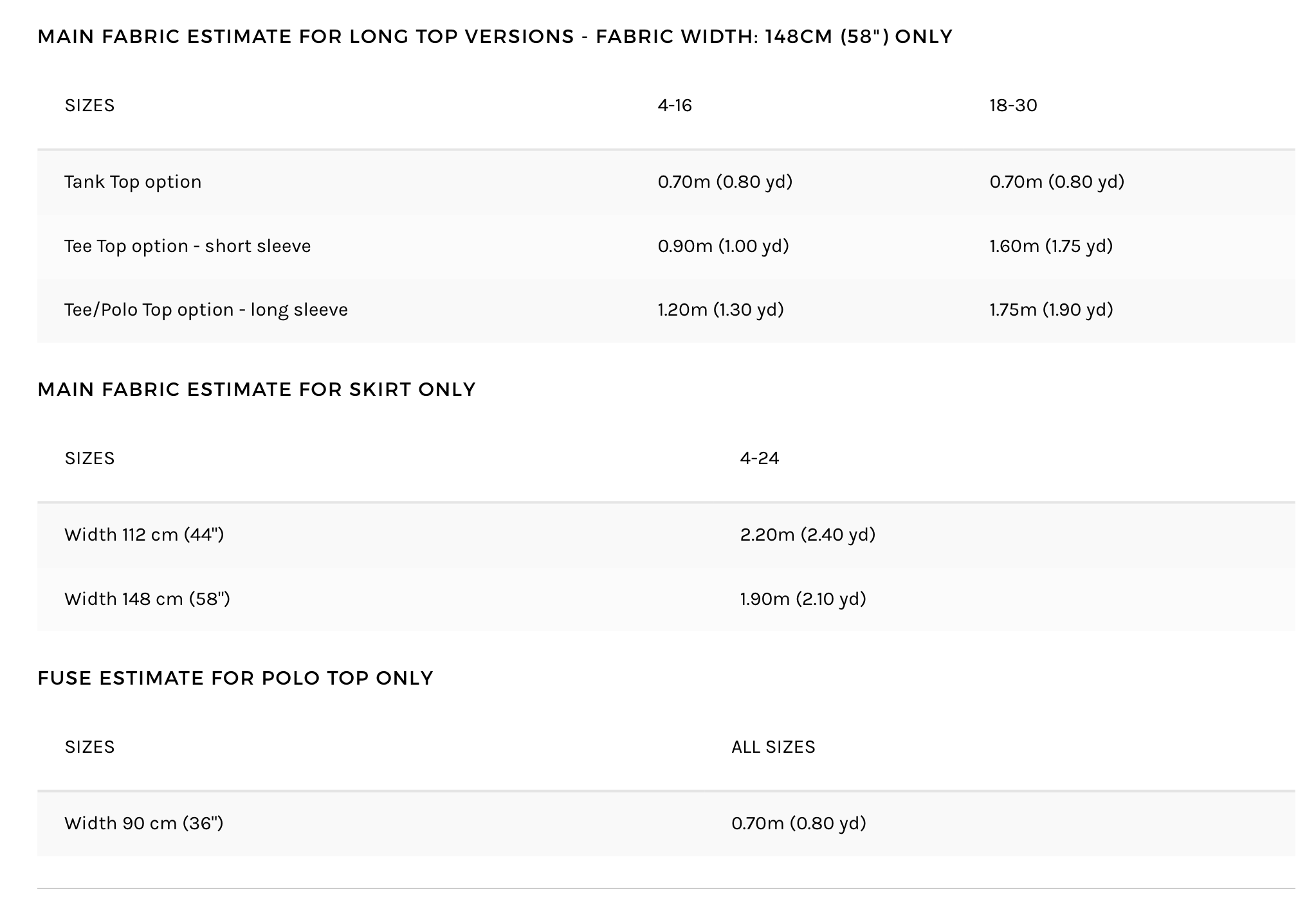This screenshot has height=900, width=1316.
Task: Click the 1.20m (1.30 yd) cell
Action: [x=720, y=310]
